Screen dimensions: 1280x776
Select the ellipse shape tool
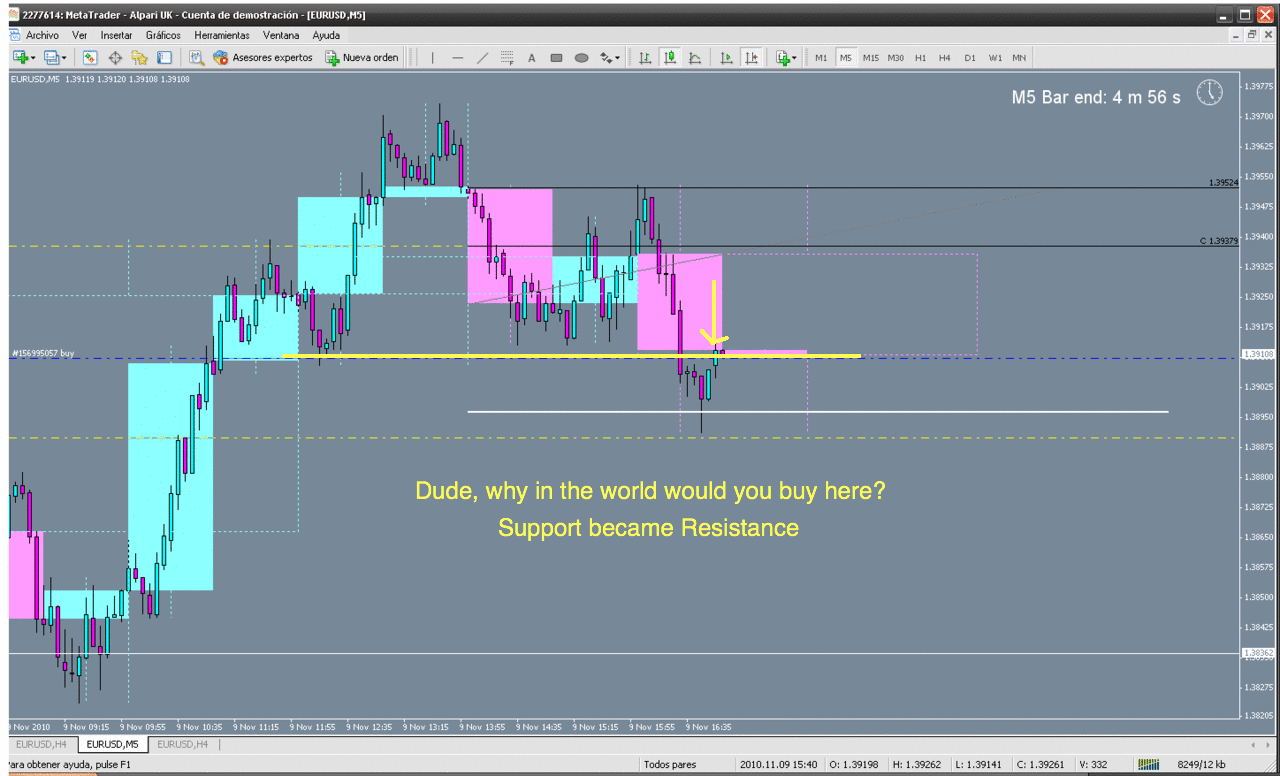[582, 58]
